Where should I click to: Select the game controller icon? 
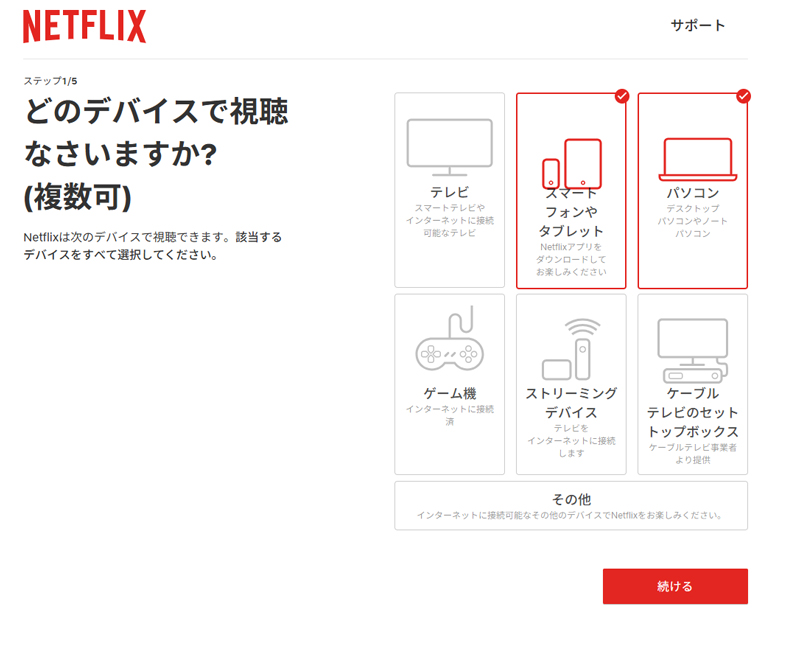pyautogui.click(x=449, y=343)
